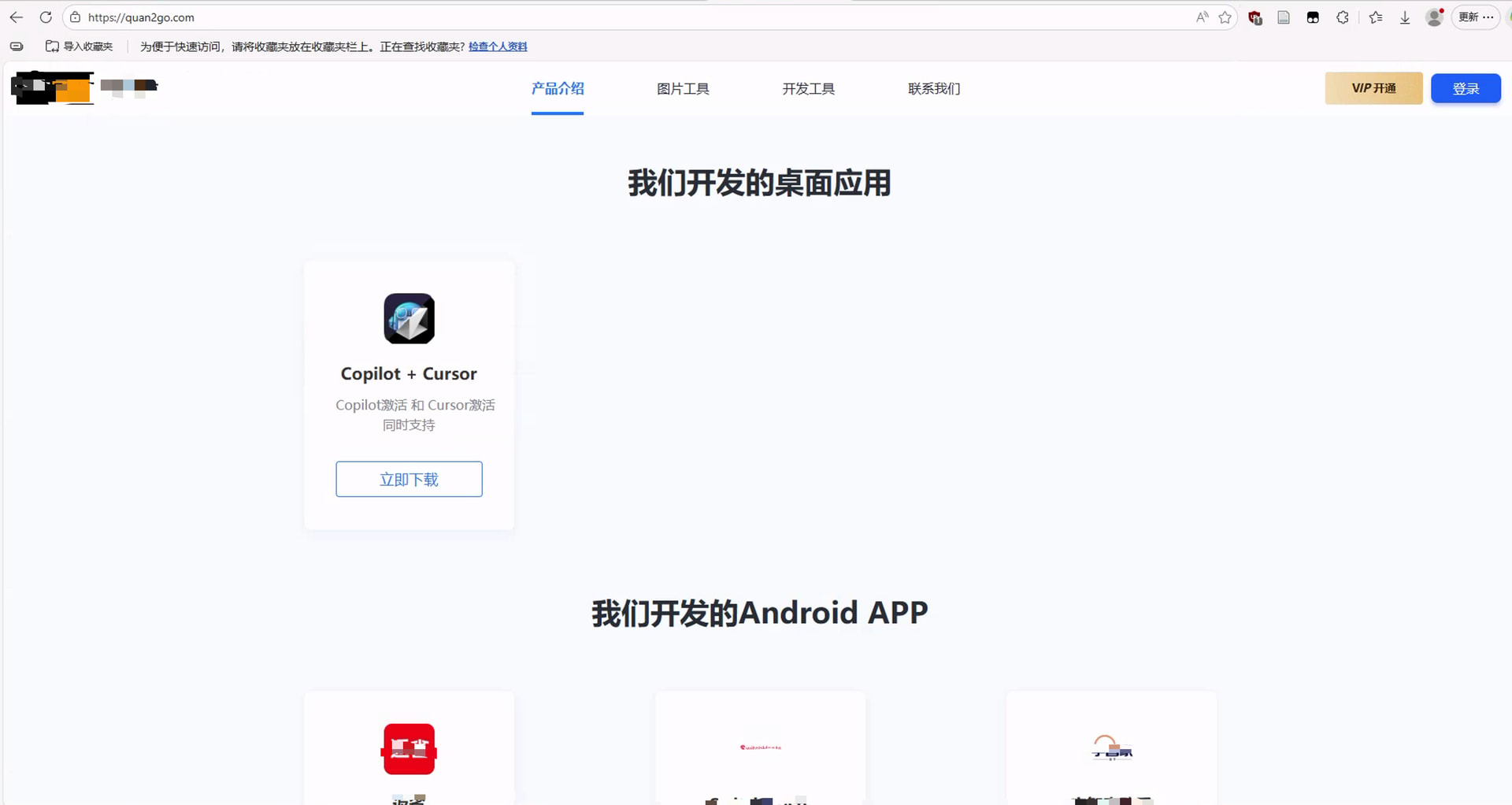Go to 联系我们 in navigation
Viewport: 1512px width, 805px height.
tap(934, 88)
